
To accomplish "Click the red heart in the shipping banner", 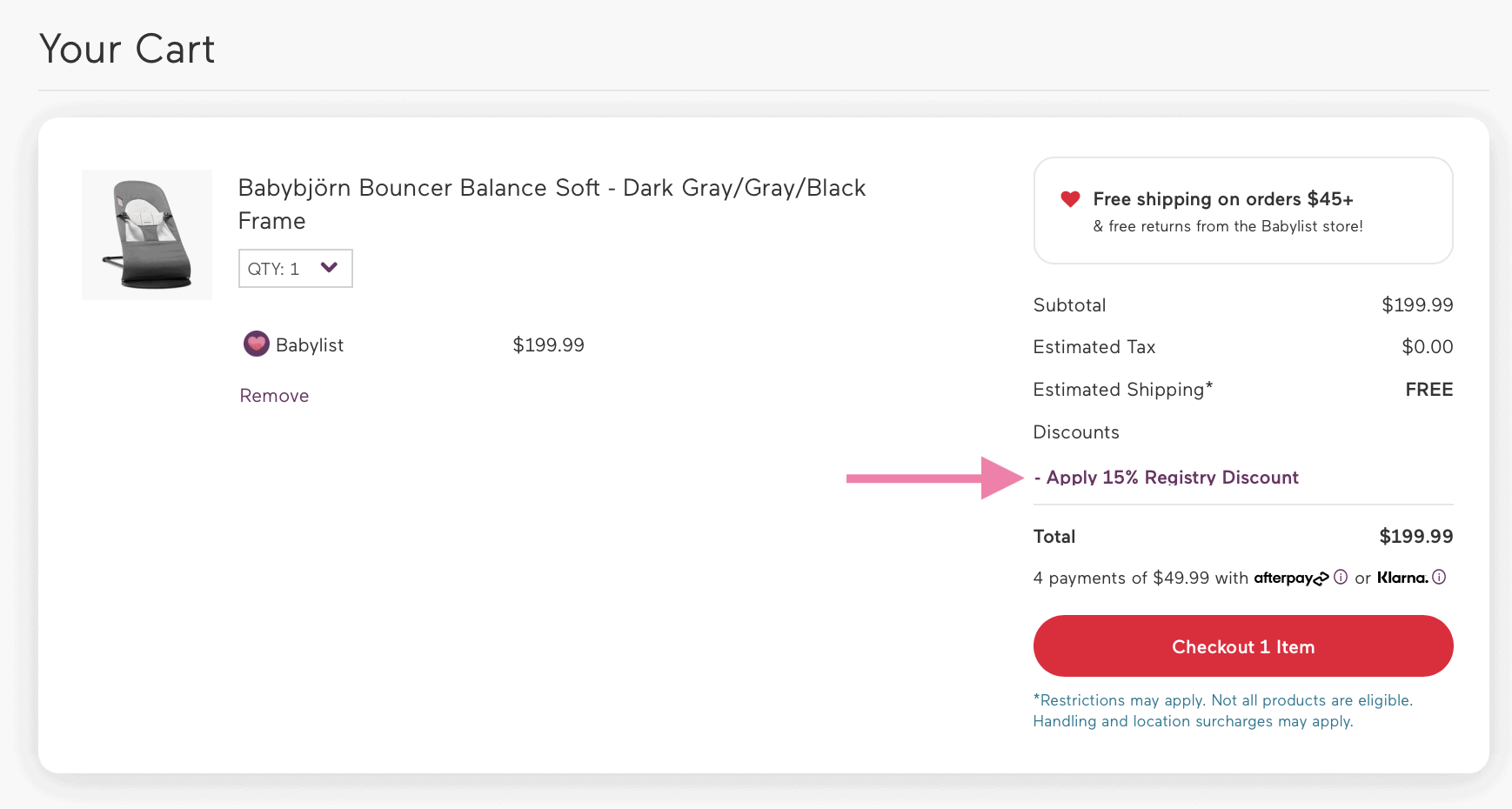I will tap(1070, 198).
